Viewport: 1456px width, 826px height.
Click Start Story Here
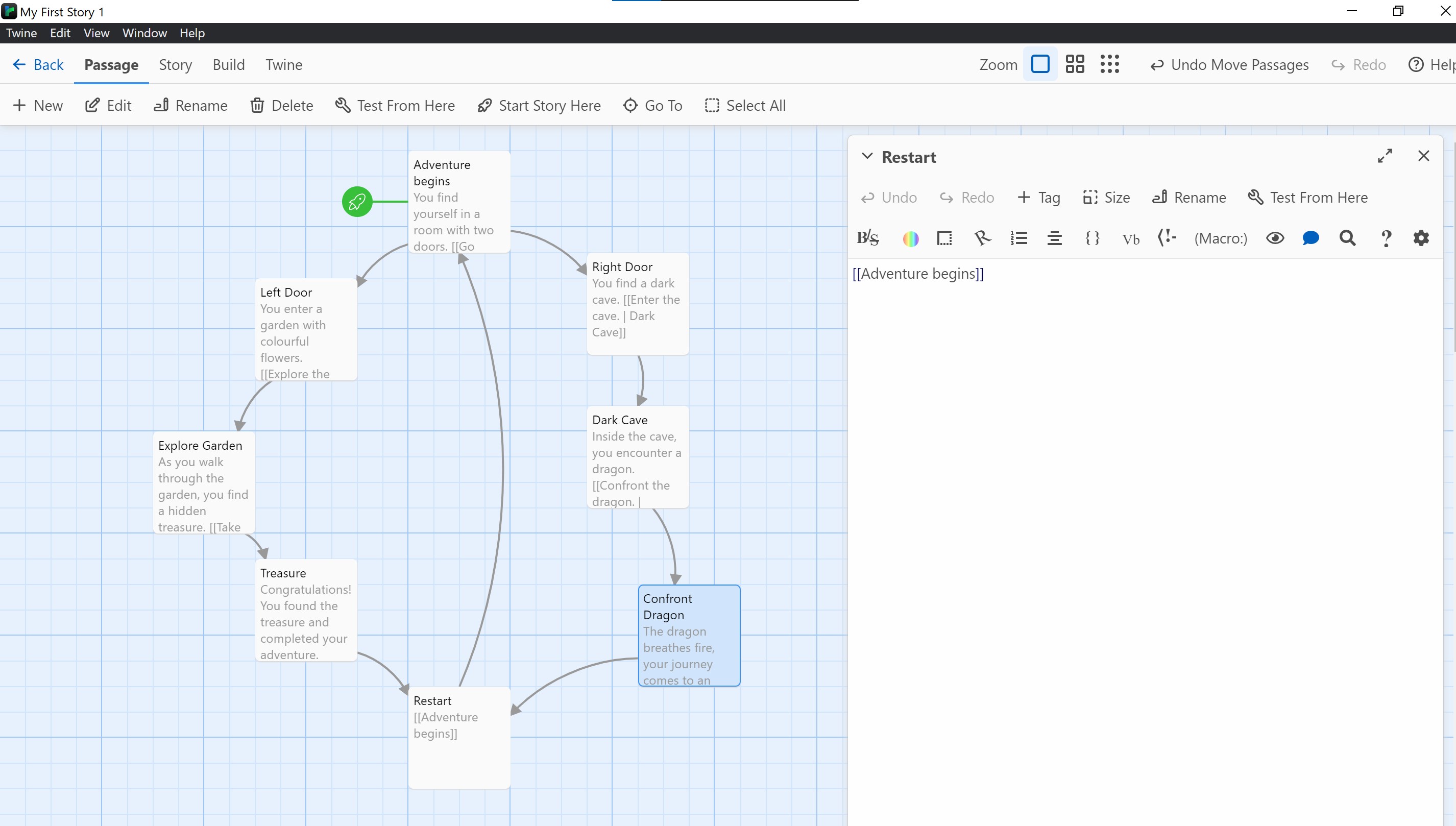[x=539, y=106]
